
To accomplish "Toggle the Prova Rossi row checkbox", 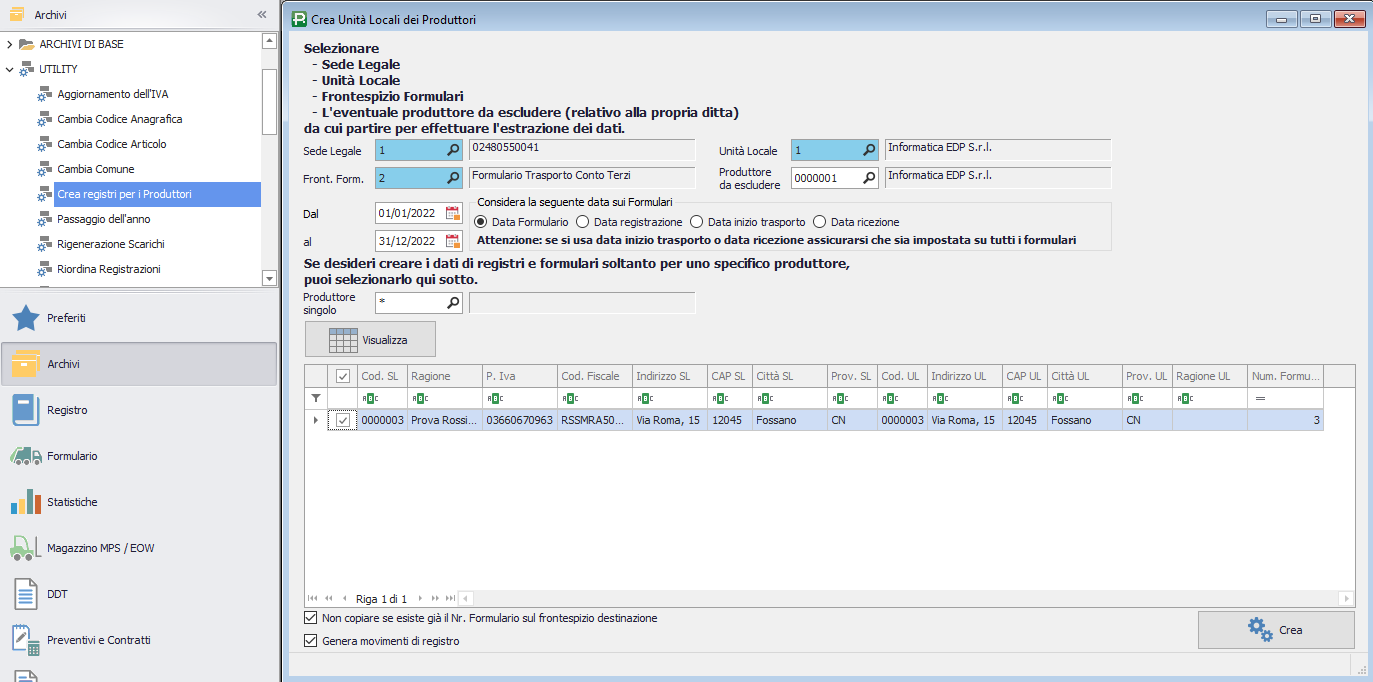I will click(343, 421).
